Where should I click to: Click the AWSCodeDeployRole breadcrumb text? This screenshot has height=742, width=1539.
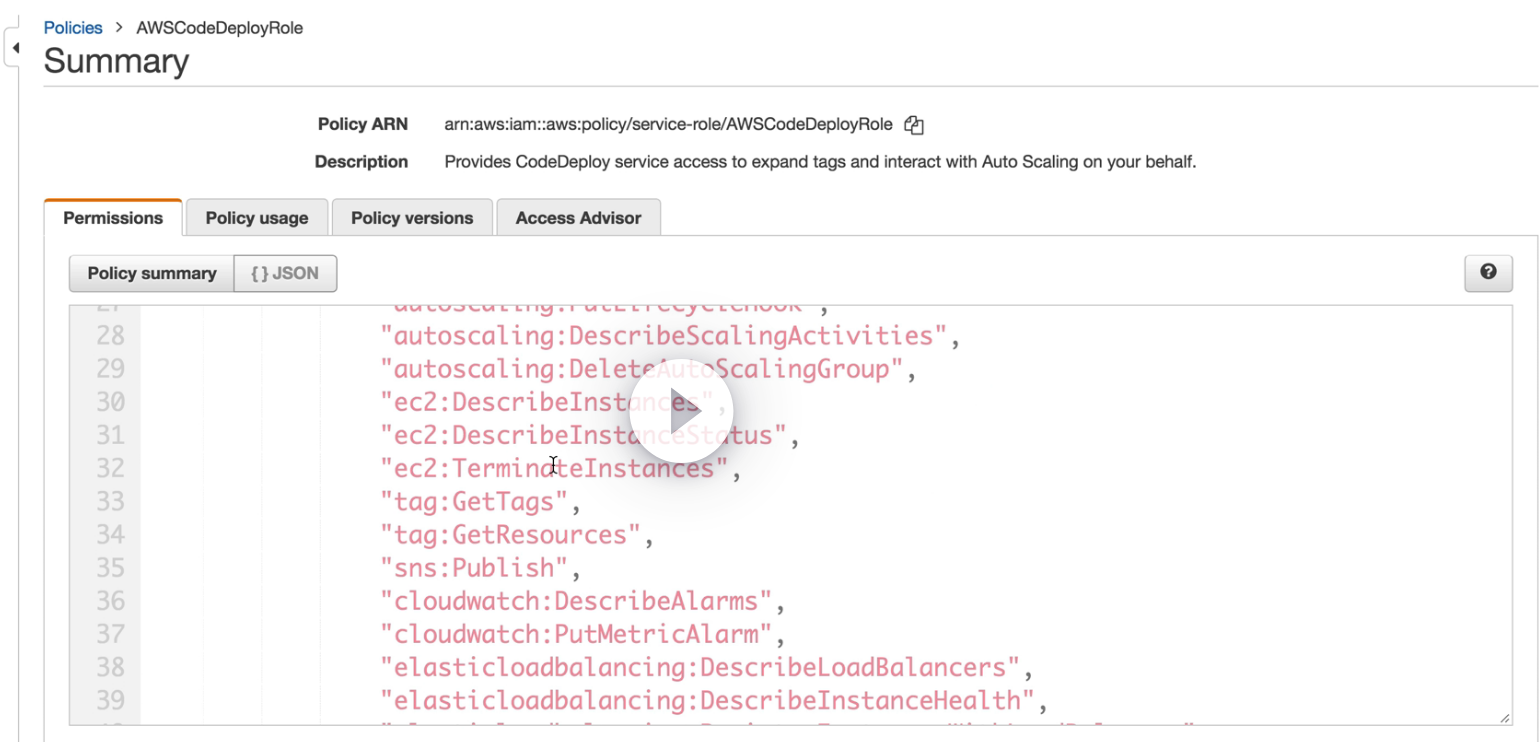[220, 28]
